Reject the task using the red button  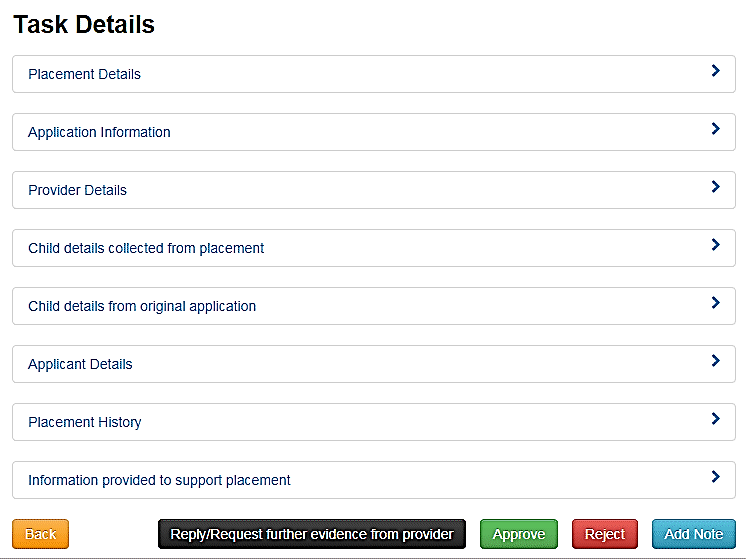coord(605,534)
